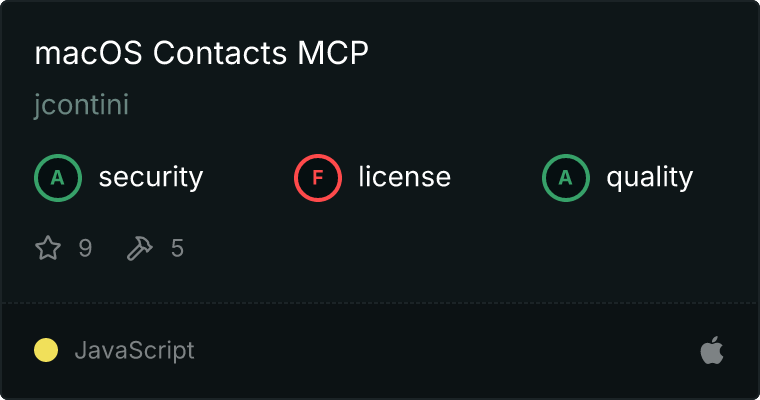Click the star count number 9
Viewport: 760px width, 400px height.
pyautogui.click(x=85, y=248)
